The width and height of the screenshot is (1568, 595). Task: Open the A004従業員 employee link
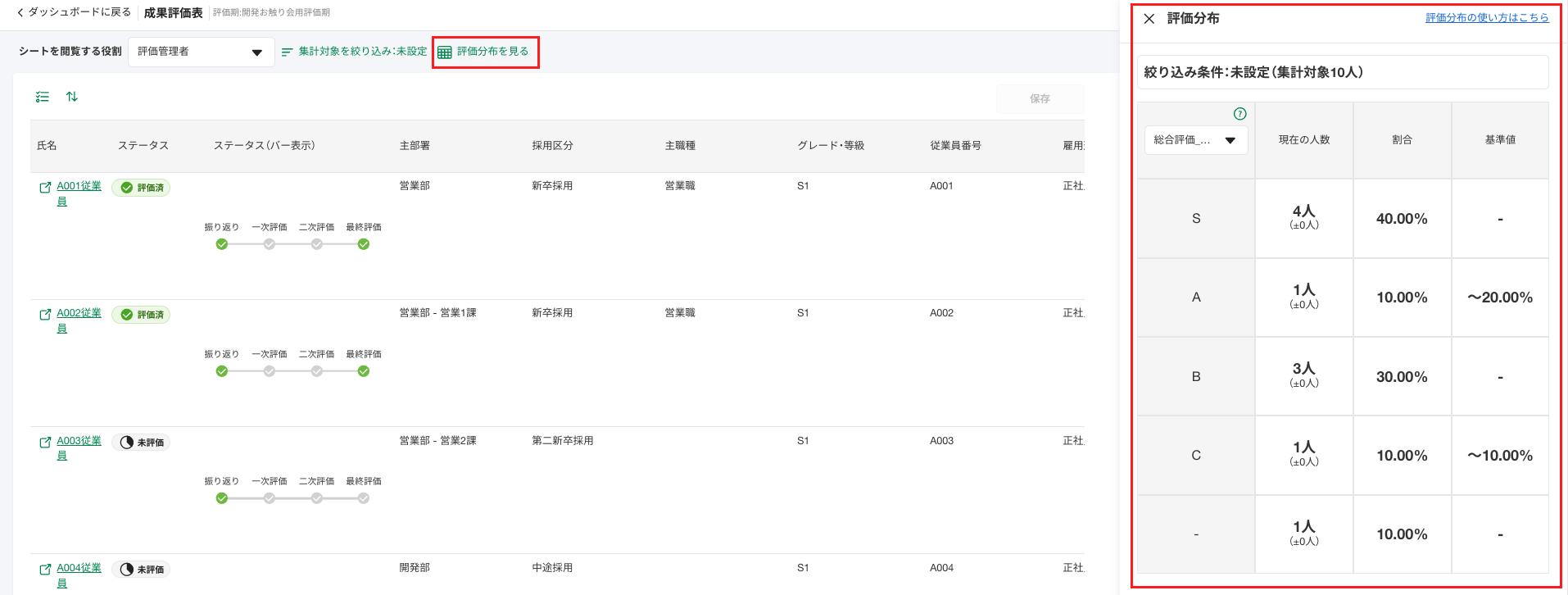click(x=79, y=569)
